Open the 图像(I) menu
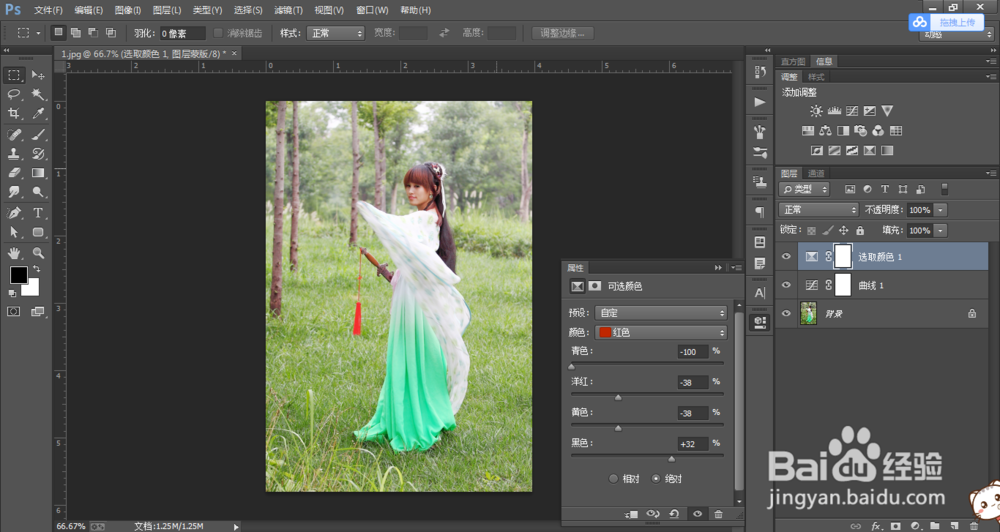The height and width of the screenshot is (532, 1000). (x=128, y=10)
